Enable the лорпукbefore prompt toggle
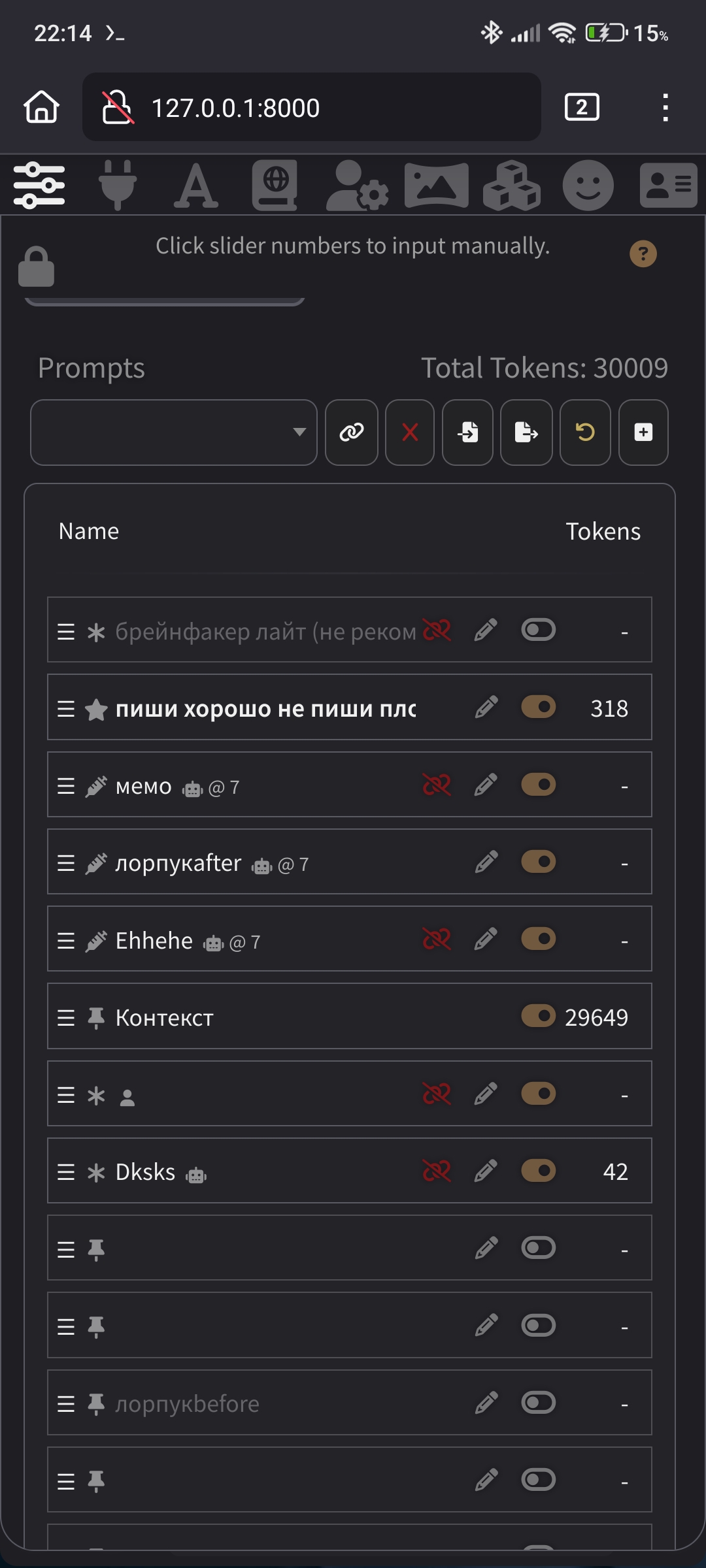The height and width of the screenshot is (1568, 706). [538, 1402]
